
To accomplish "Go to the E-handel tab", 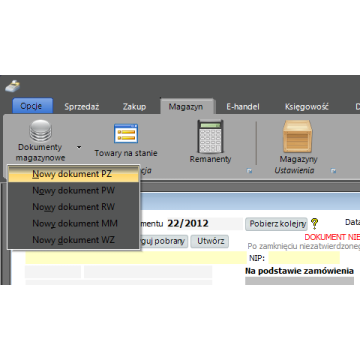I will tap(243, 107).
